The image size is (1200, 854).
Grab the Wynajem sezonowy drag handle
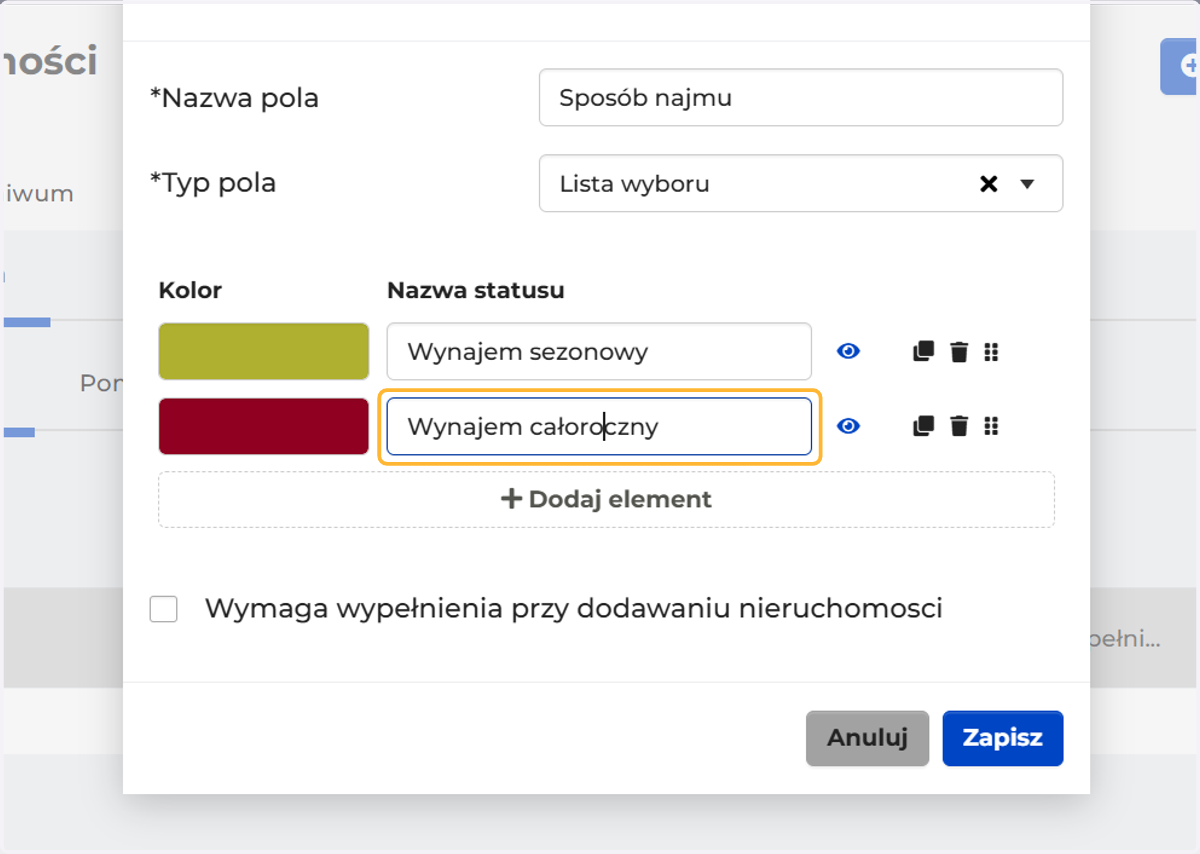[991, 352]
